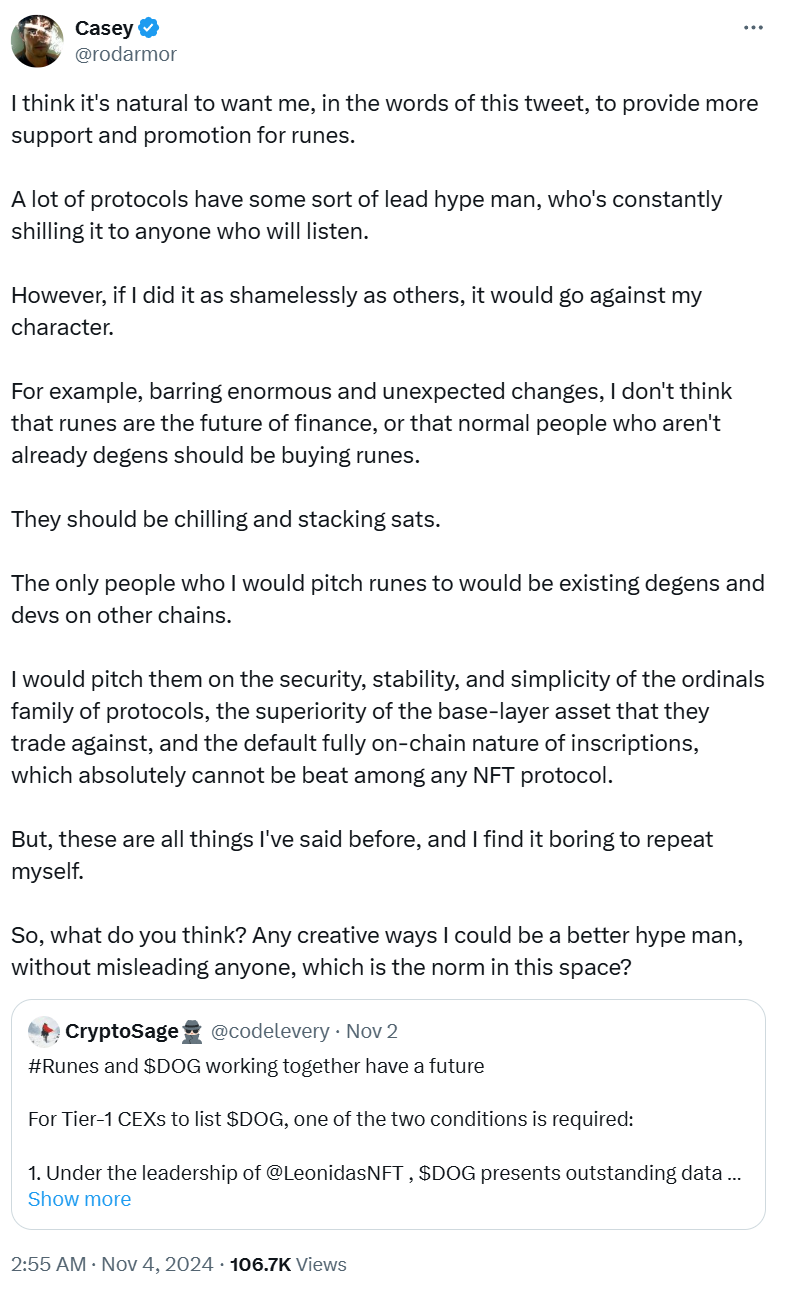
Task: Click CryptoSage's small avatar in the quoted tweet
Action: tap(44, 1030)
